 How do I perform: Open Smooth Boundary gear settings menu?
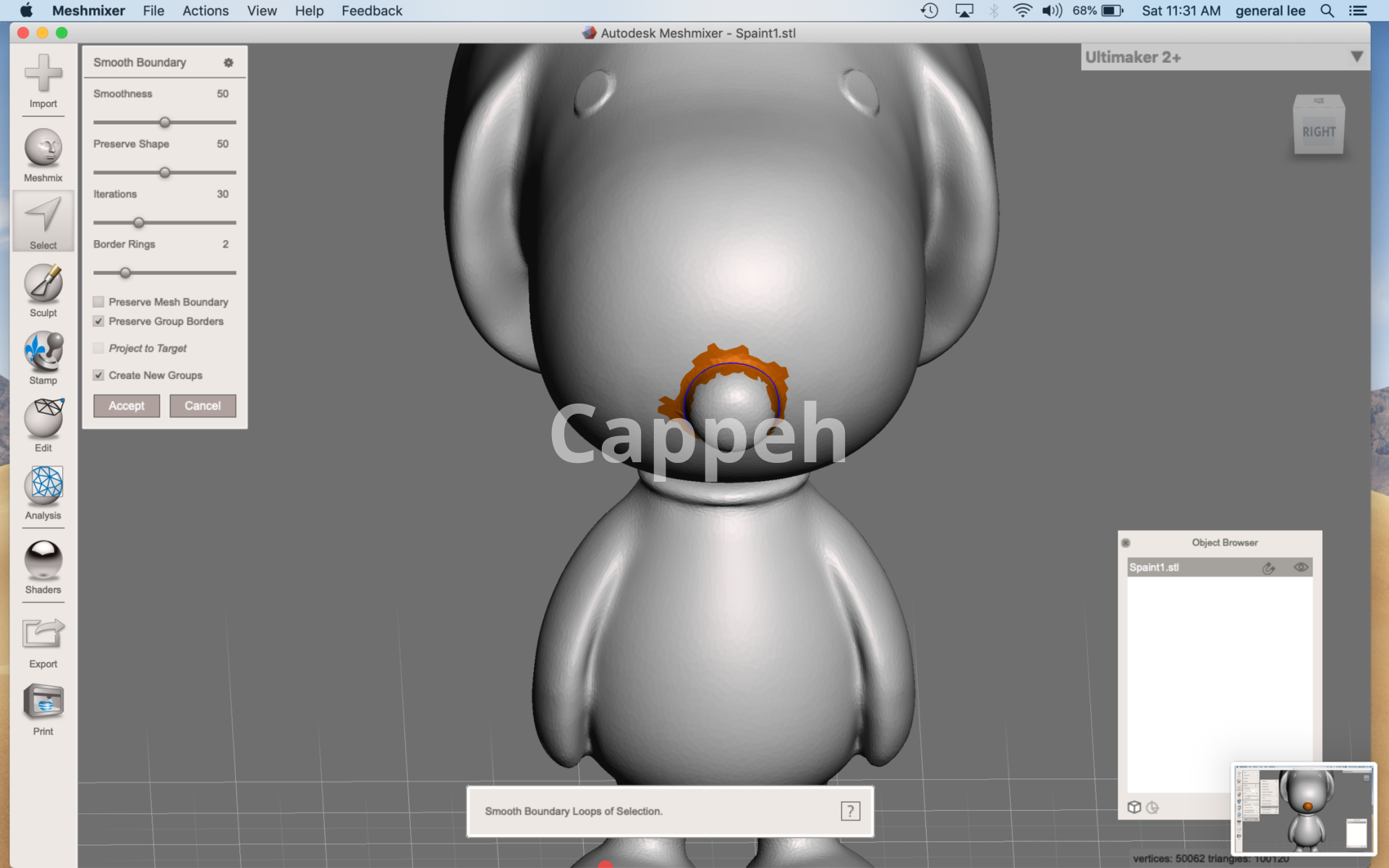tap(229, 62)
